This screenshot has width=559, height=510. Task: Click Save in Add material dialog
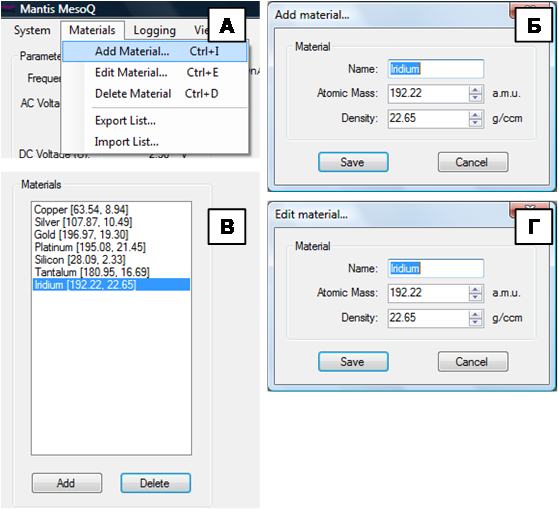(353, 162)
